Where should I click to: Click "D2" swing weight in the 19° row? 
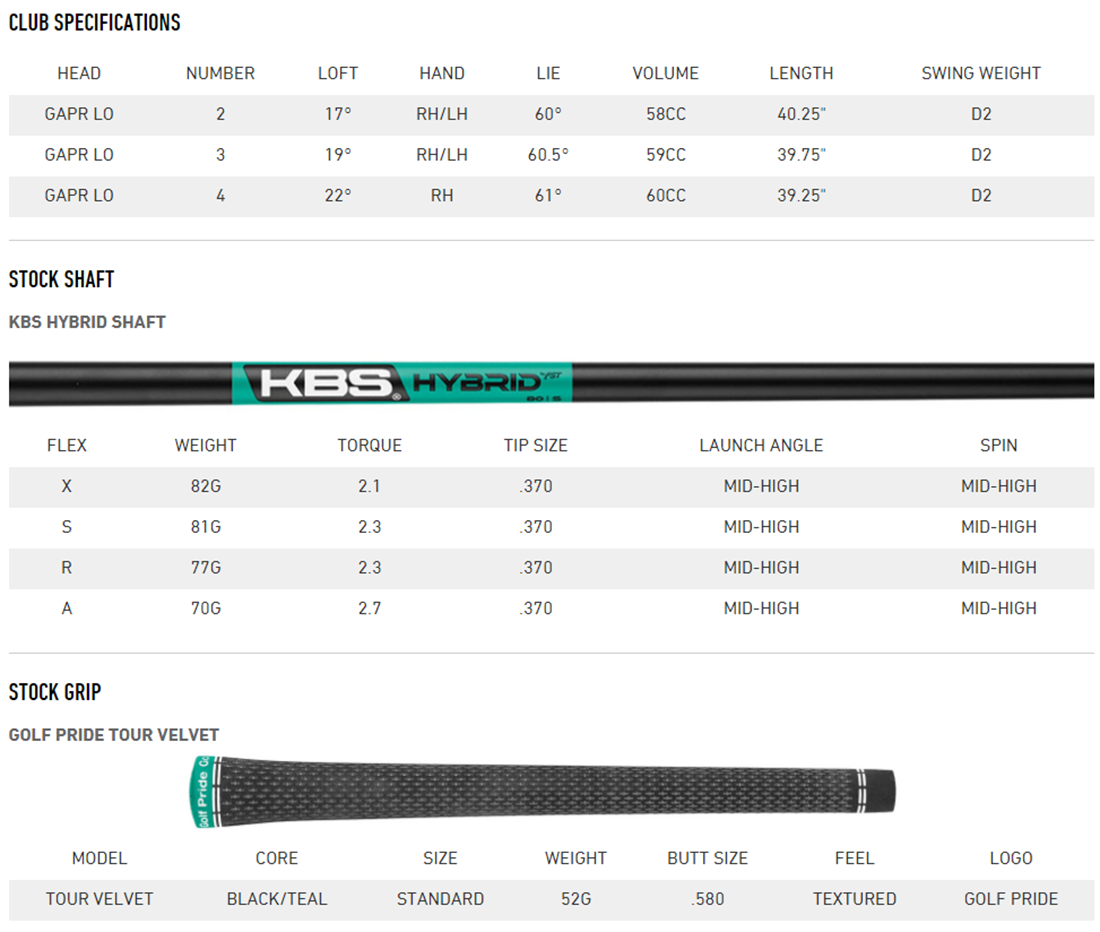[981, 155]
